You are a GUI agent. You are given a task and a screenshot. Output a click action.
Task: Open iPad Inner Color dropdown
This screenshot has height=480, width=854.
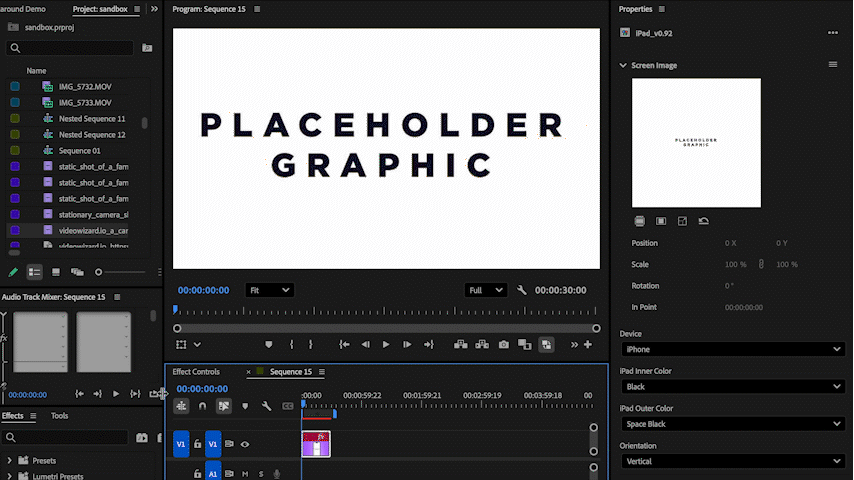(x=733, y=387)
